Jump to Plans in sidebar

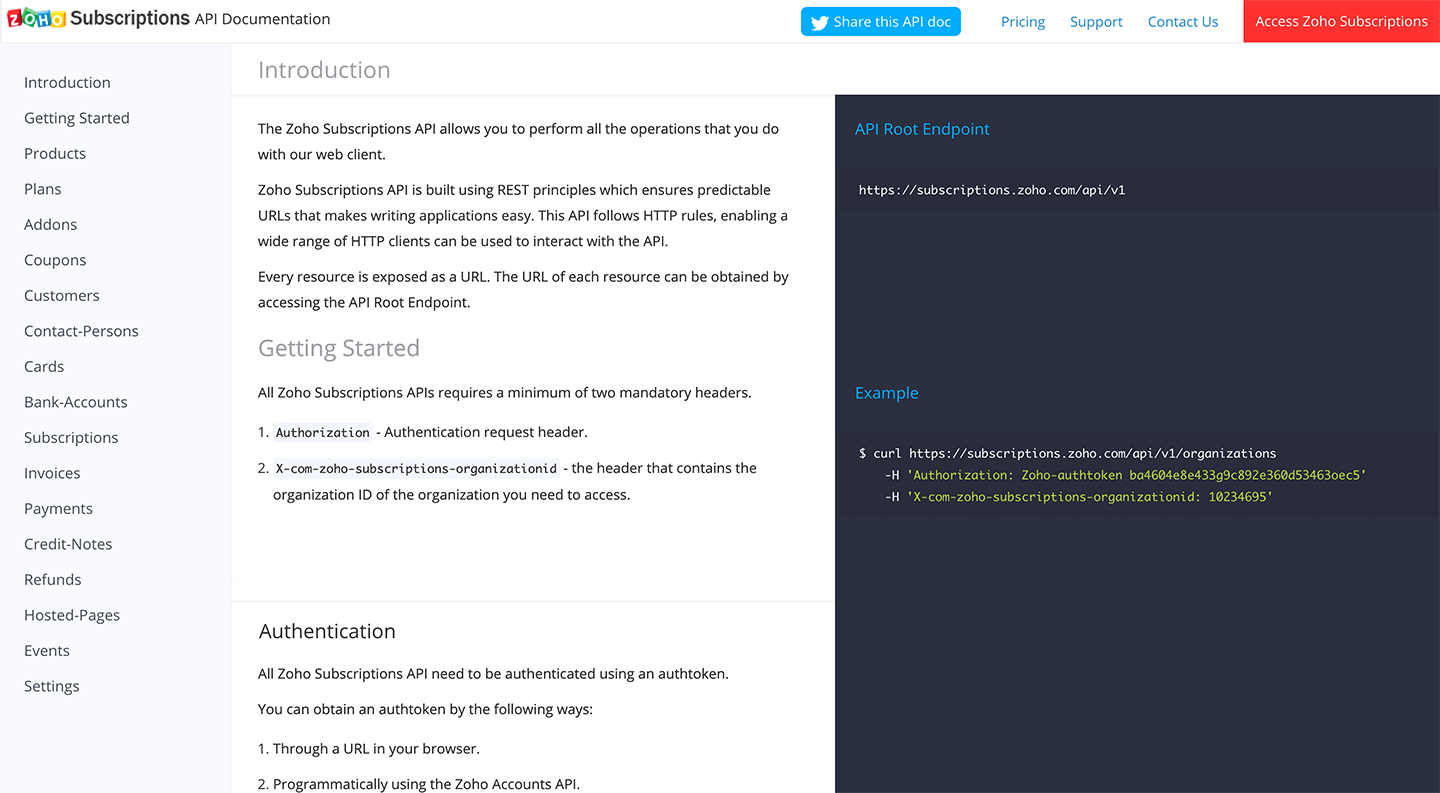(x=43, y=189)
